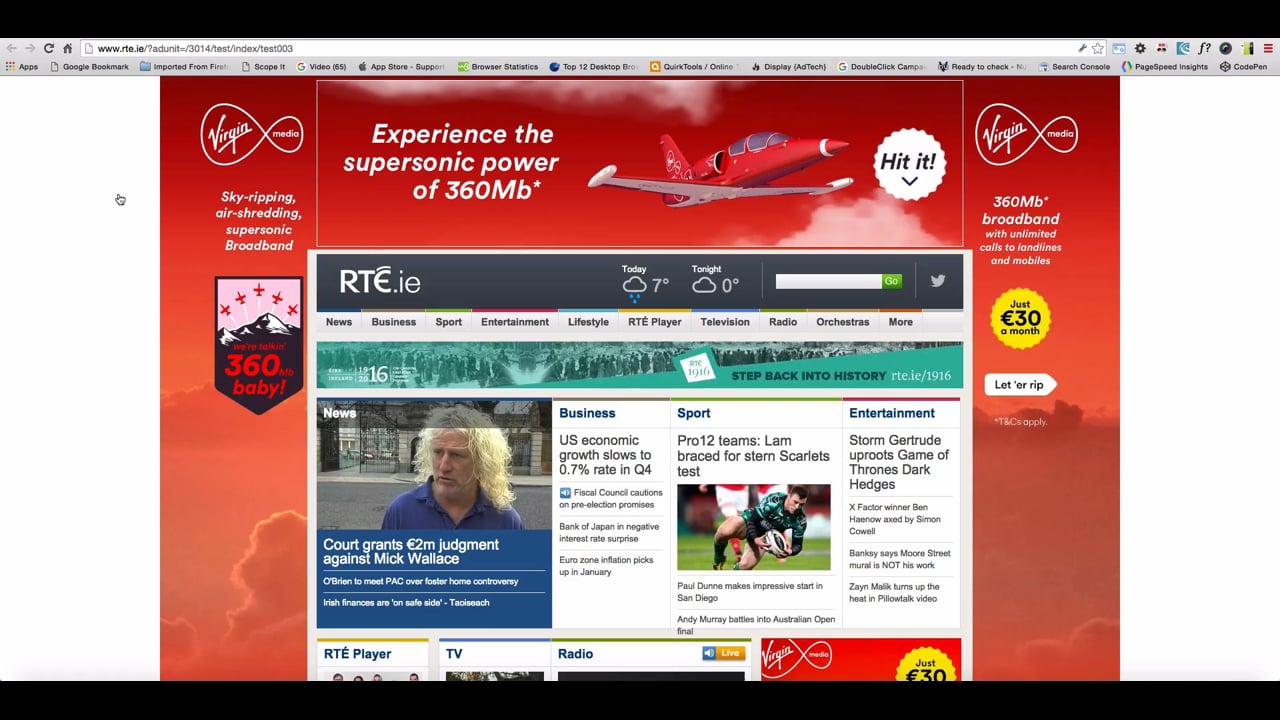Open US economic growth slows headline
1280x720 pixels.
(605, 455)
